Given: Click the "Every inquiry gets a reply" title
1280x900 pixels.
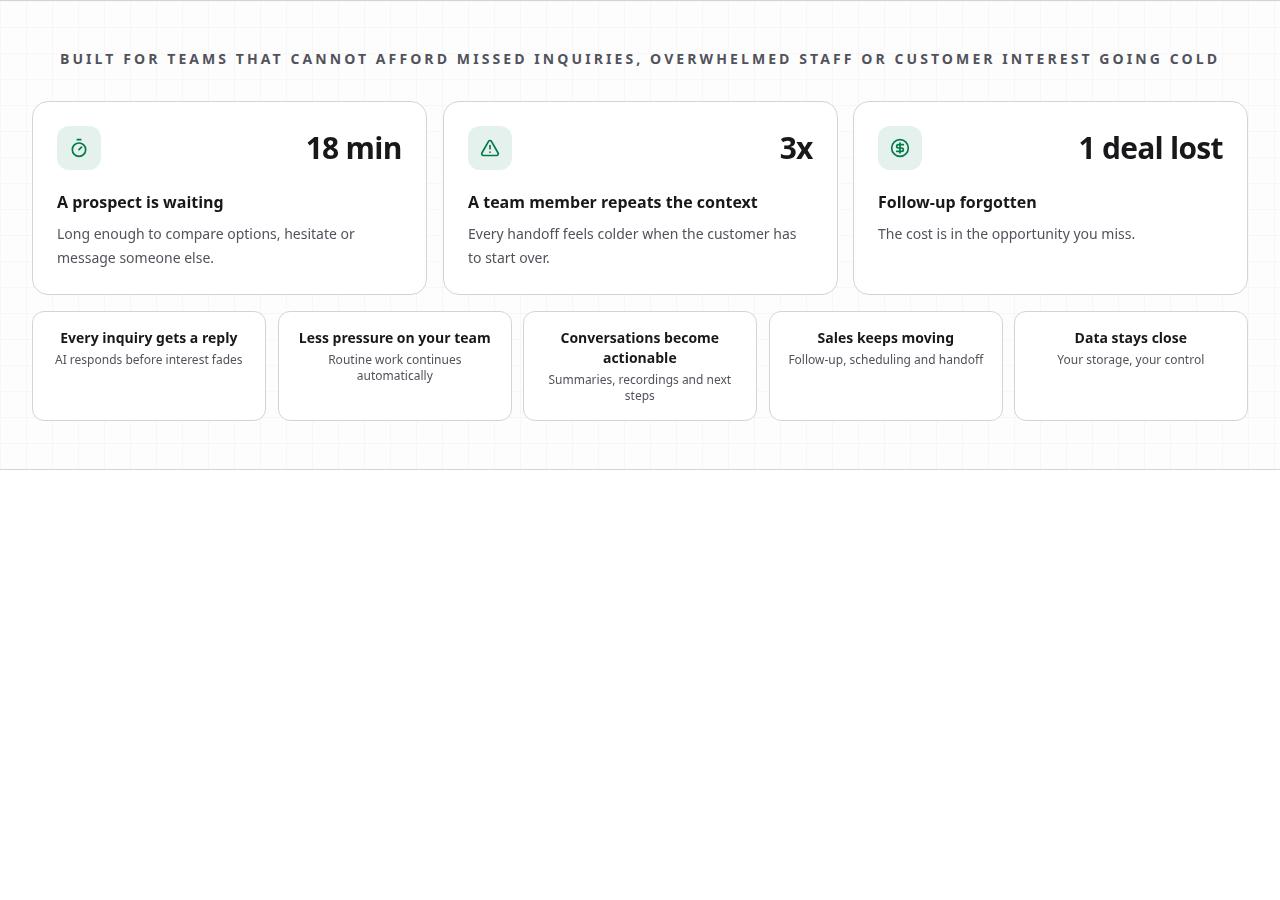Looking at the screenshot, I should point(149,338).
